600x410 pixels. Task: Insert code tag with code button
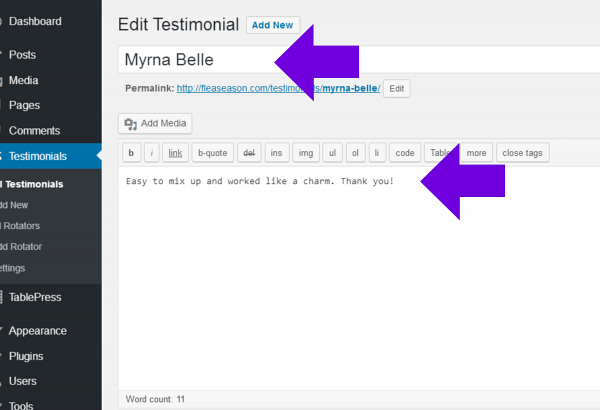404,153
